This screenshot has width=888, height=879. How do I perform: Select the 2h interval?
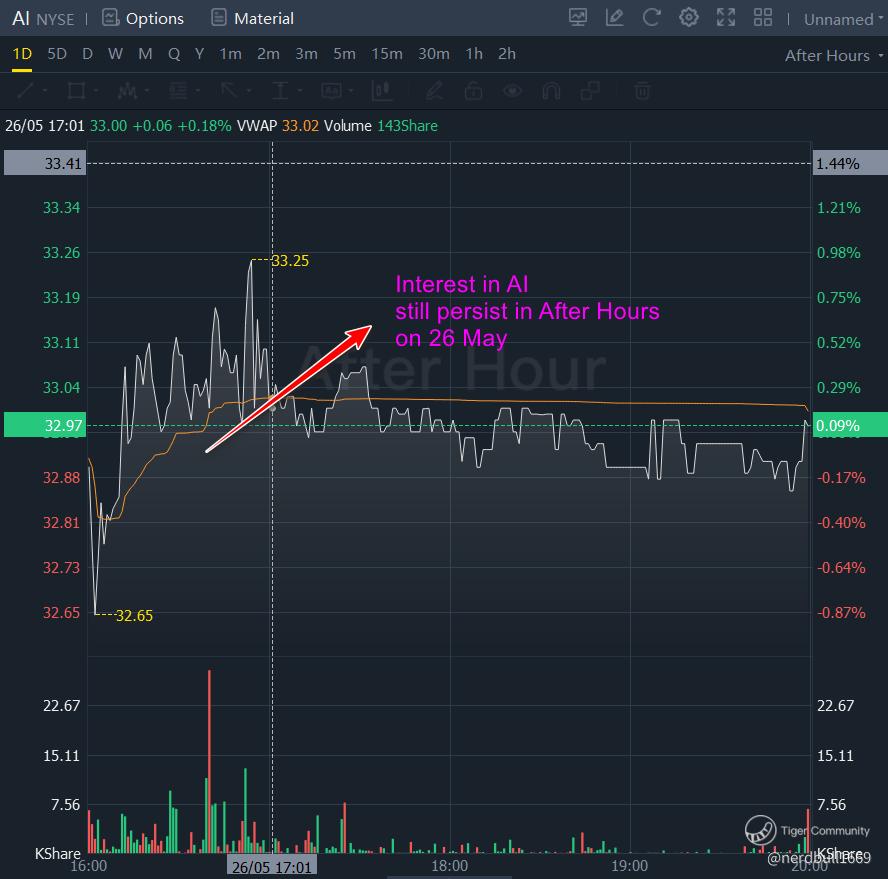point(507,54)
